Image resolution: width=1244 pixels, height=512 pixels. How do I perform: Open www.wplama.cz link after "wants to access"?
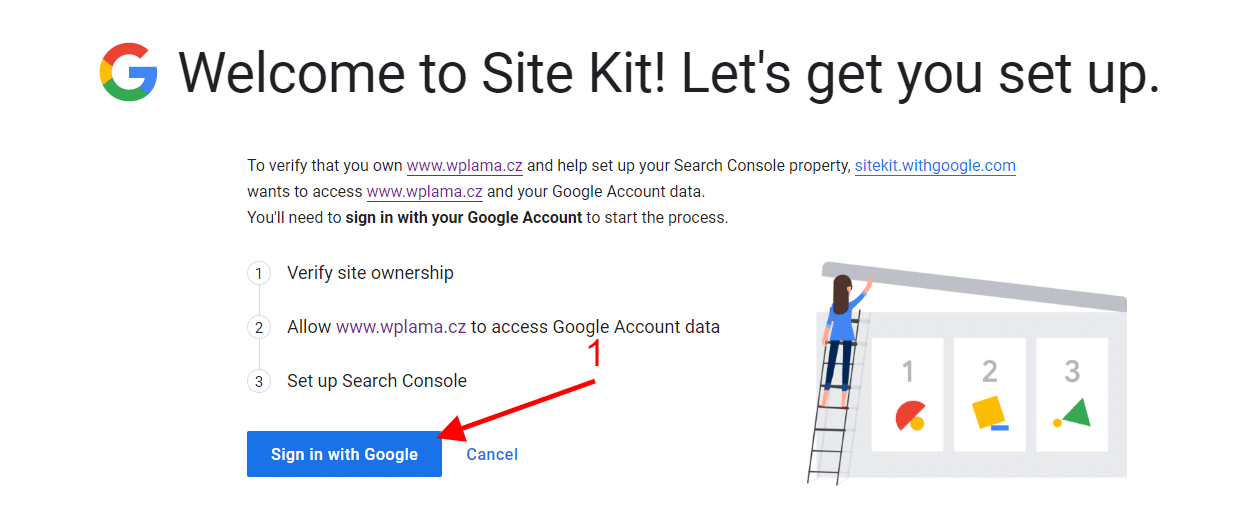click(425, 191)
